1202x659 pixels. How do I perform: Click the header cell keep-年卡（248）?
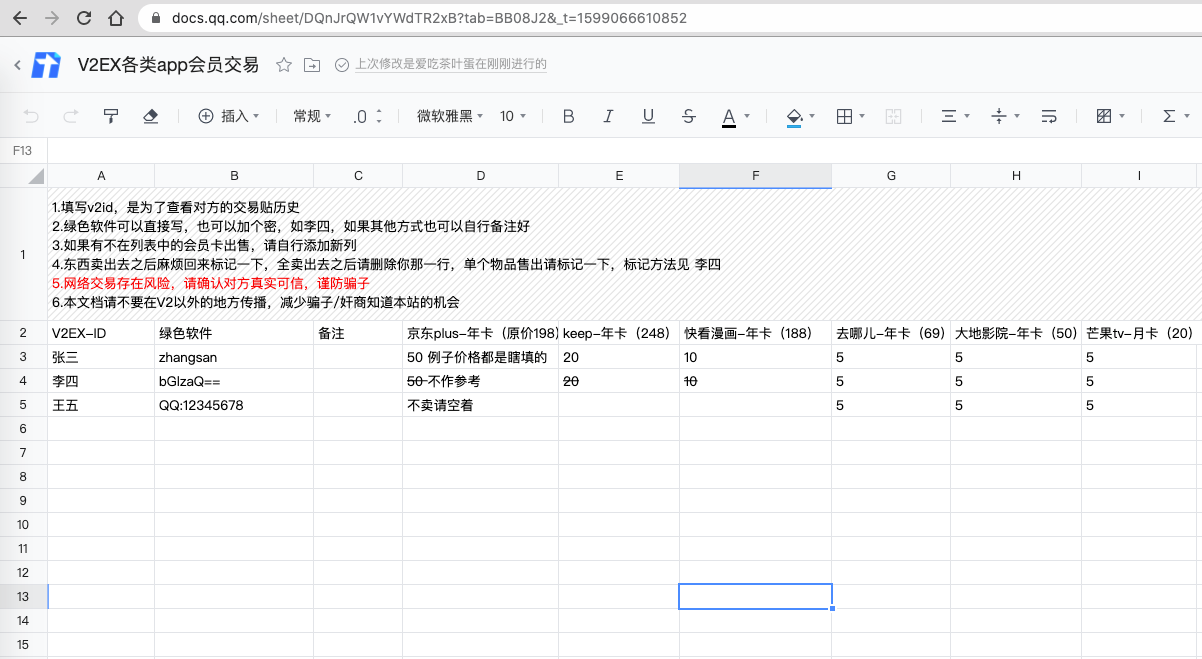[619, 333]
